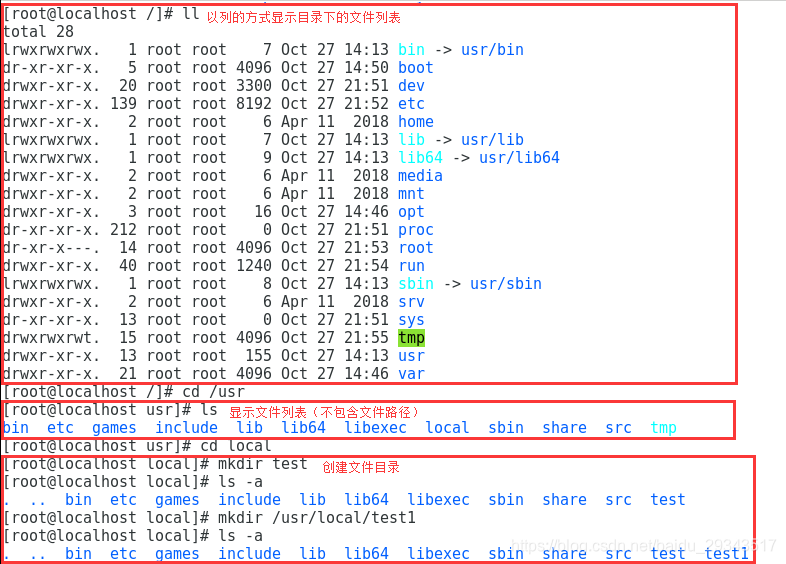This screenshot has width=786, height=564.
Task: Select 'lib64' in the ll listing
Action: coord(420,158)
